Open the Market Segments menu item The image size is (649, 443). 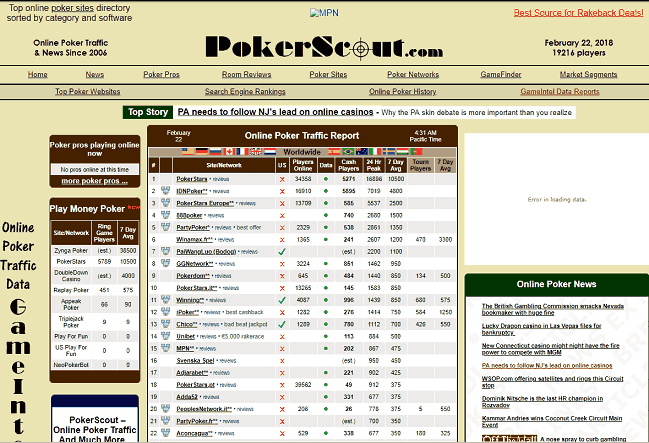(589, 75)
